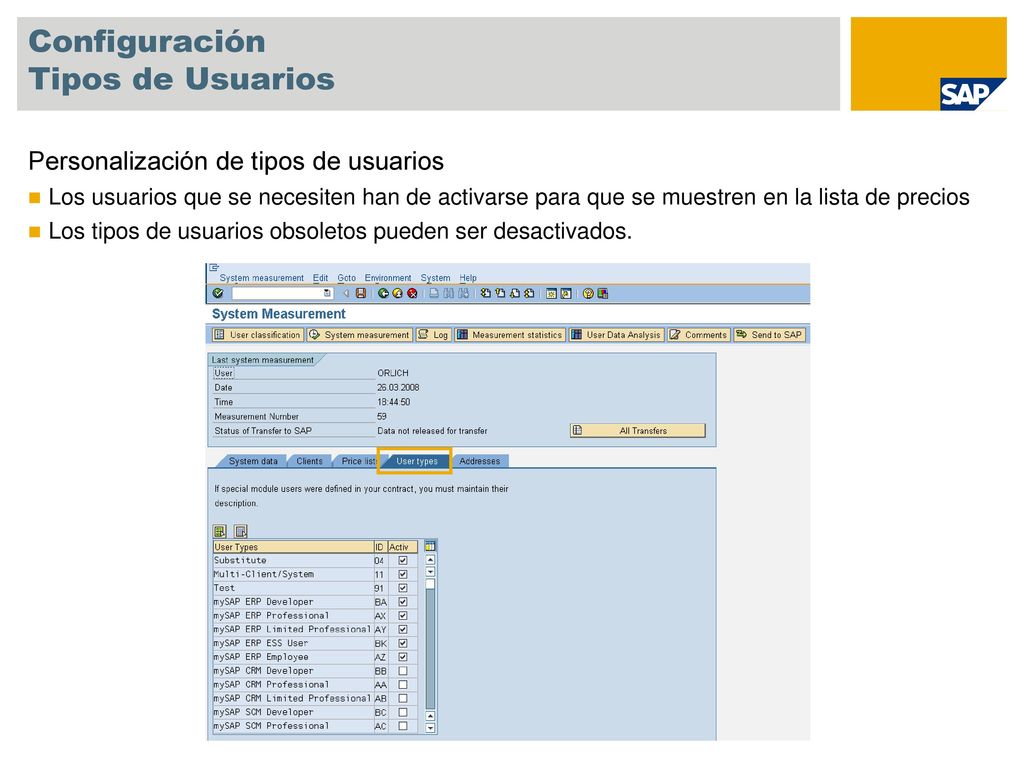Click the green Enter checkmark icon
The width and height of the screenshot is (1024, 768).
coord(218,294)
